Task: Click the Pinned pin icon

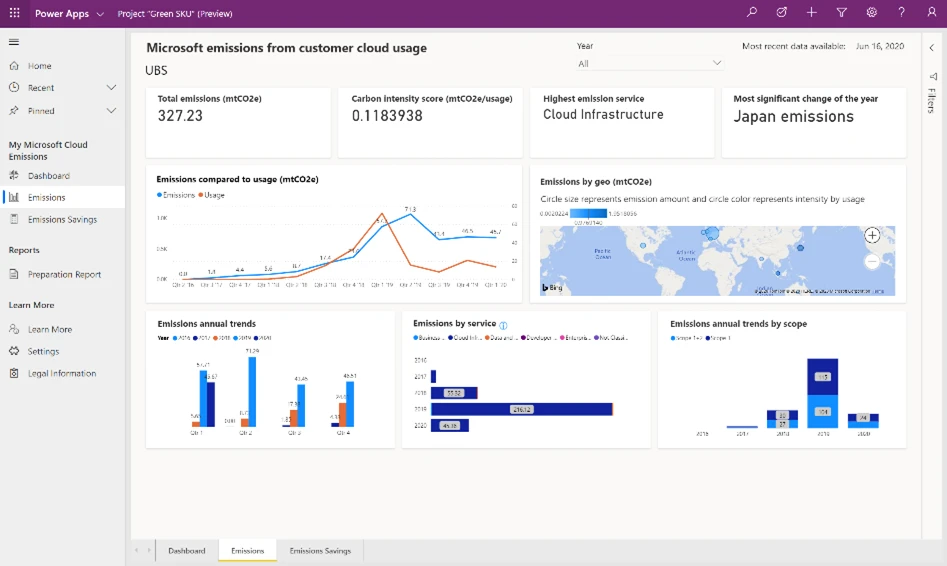Action: 14,111
